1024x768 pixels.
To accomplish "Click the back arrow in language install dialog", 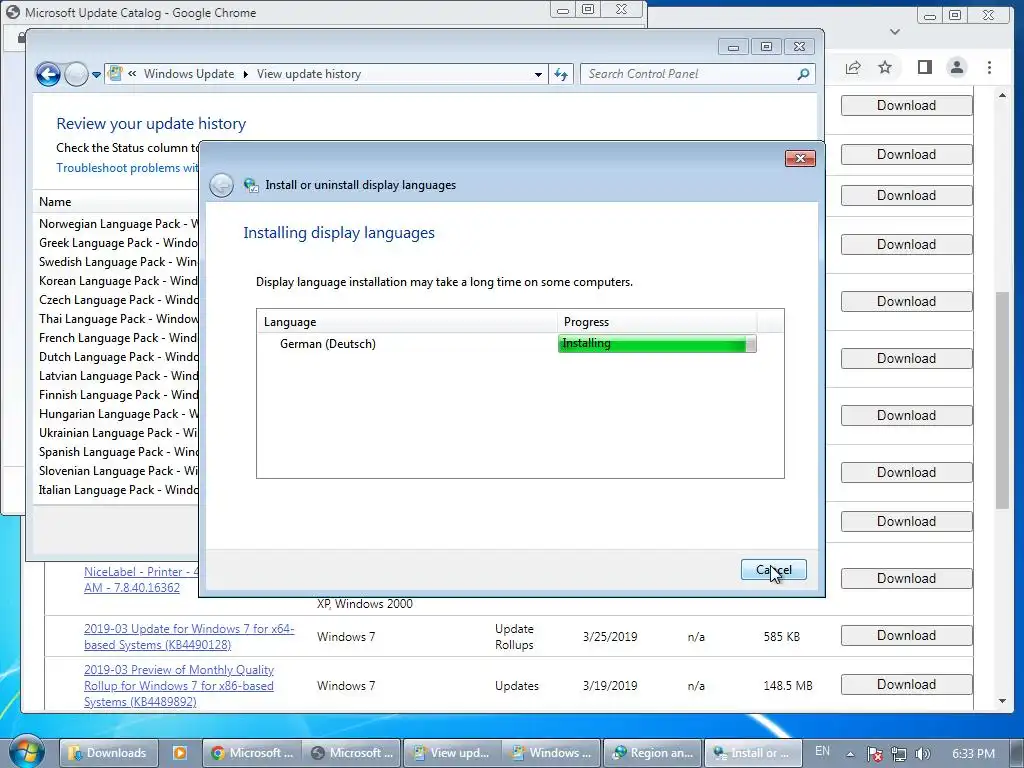I will [x=221, y=185].
